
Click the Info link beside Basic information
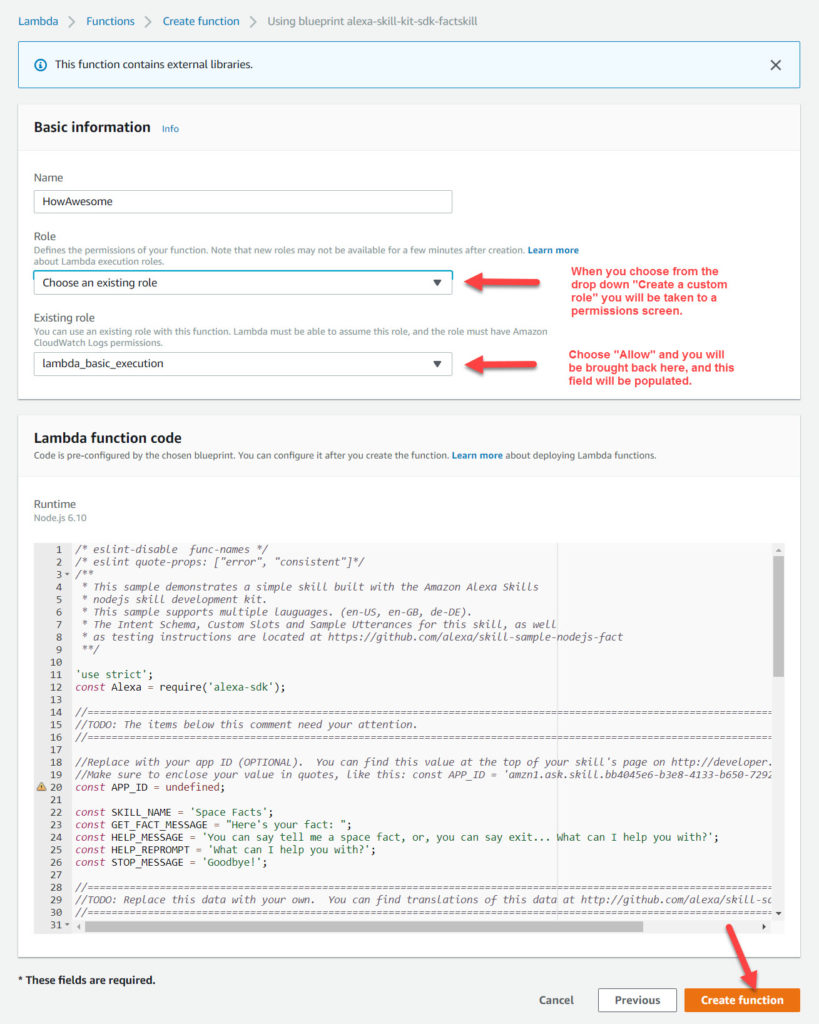point(169,128)
